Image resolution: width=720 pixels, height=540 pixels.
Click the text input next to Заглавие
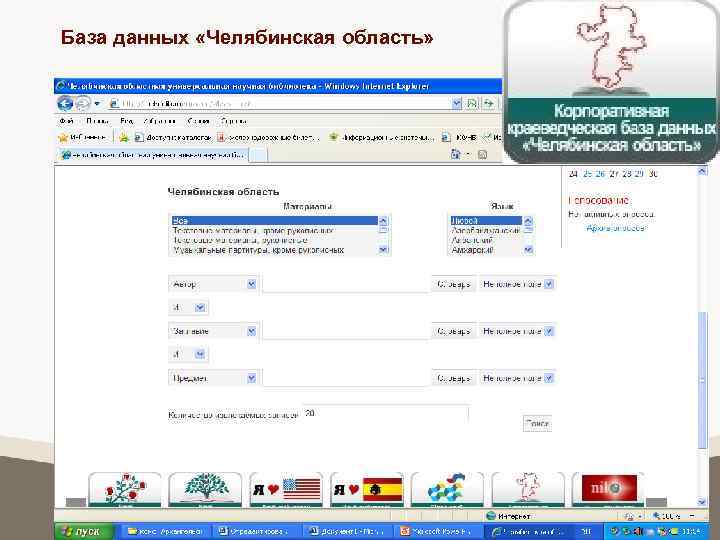click(x=345, y=331)
